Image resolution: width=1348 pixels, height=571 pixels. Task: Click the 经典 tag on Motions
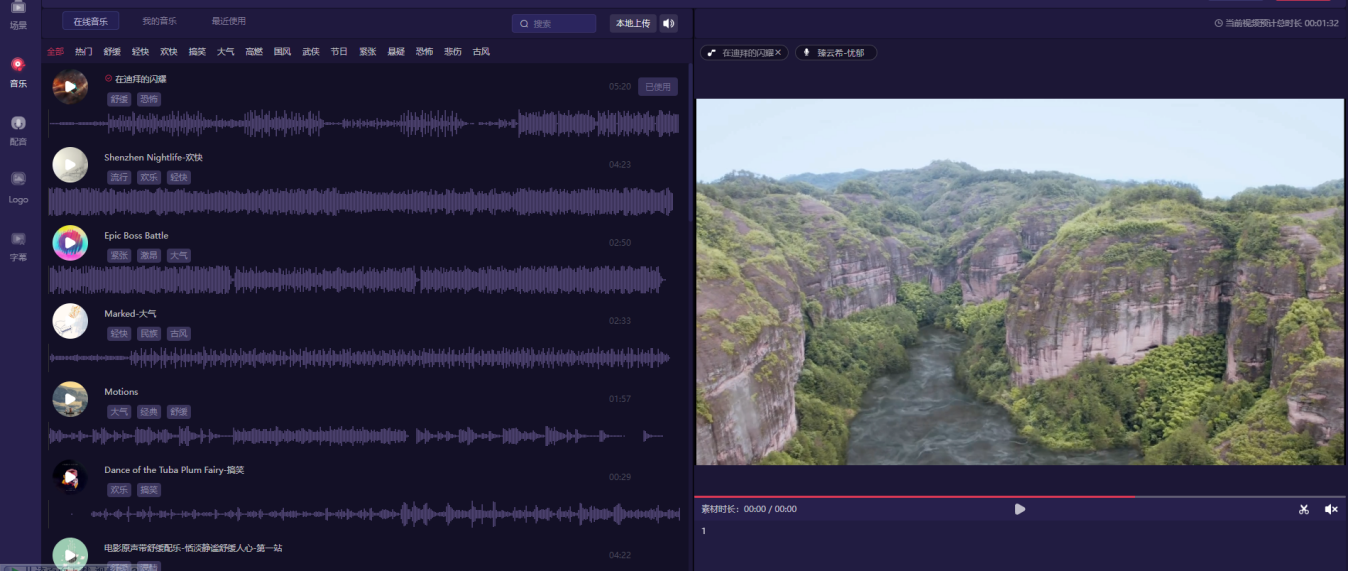pos(149,411)
